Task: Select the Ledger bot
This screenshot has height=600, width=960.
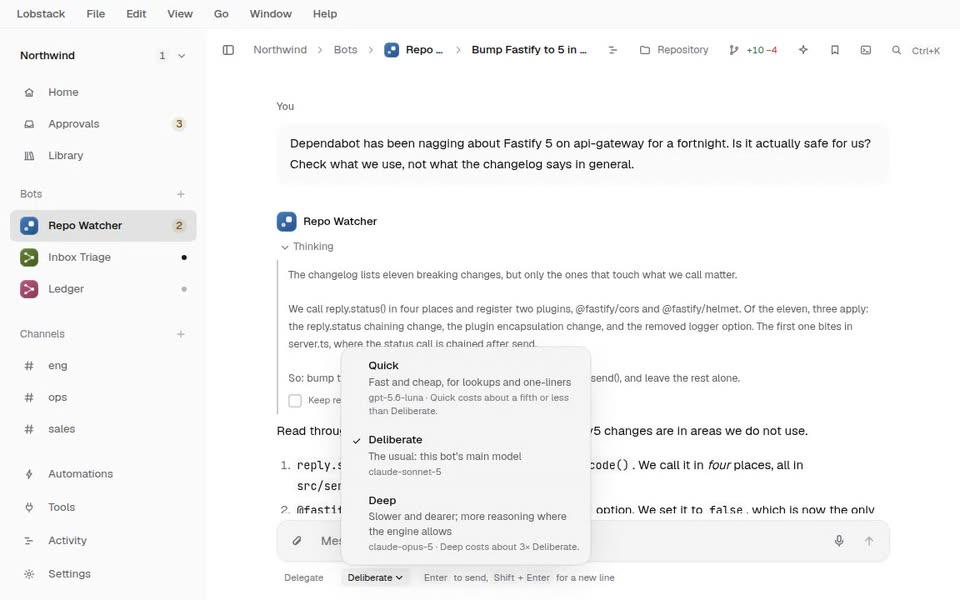Action: click(103, 289)
